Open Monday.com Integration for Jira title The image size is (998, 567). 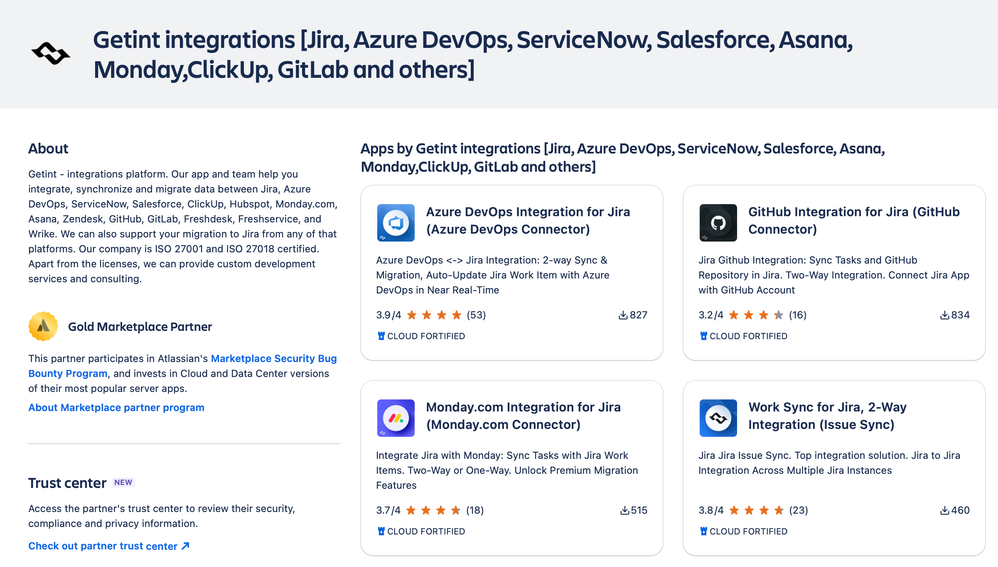[523, 416]
